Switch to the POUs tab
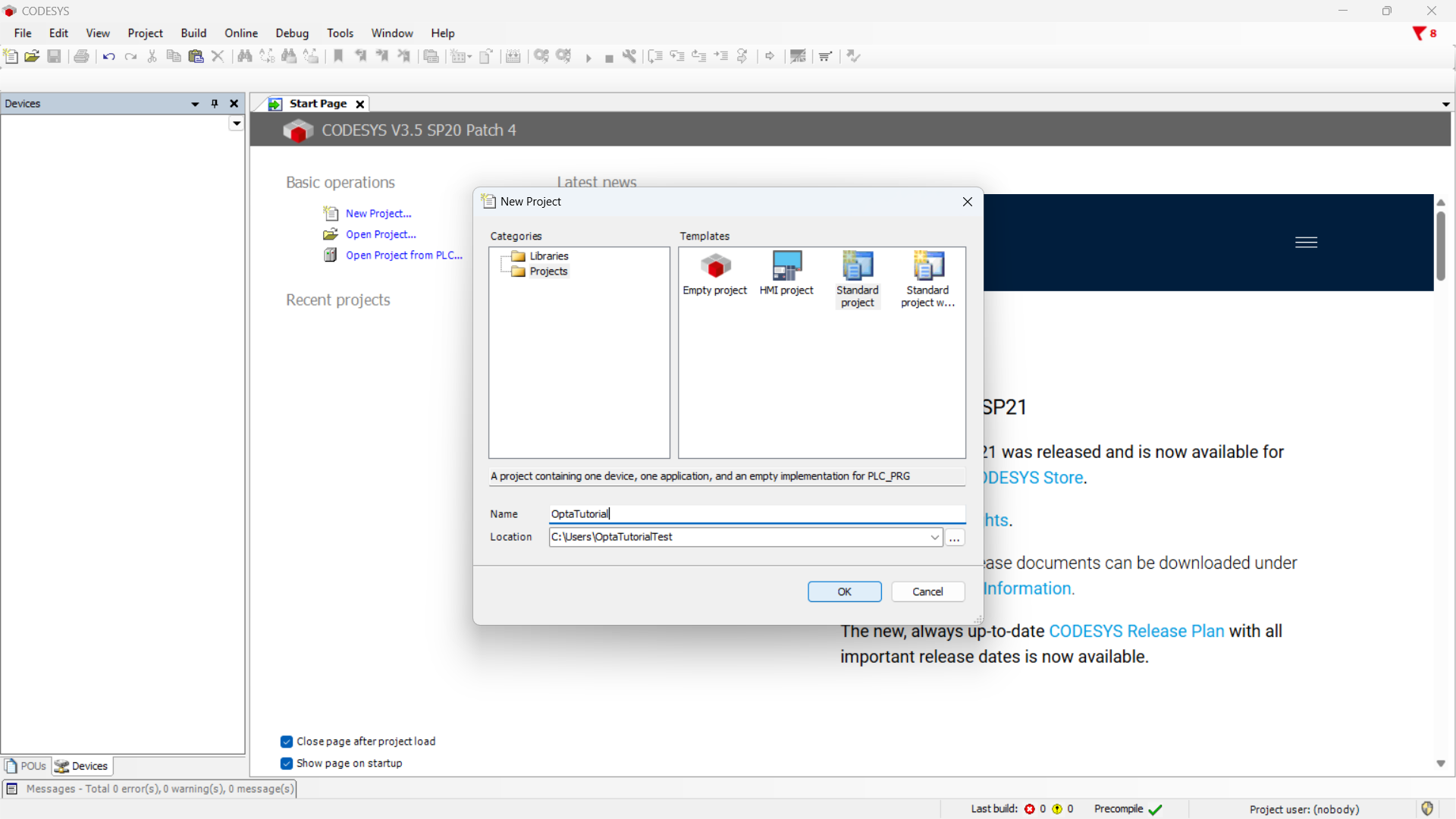Screen dimensions: 1456x819 (26, 766)
